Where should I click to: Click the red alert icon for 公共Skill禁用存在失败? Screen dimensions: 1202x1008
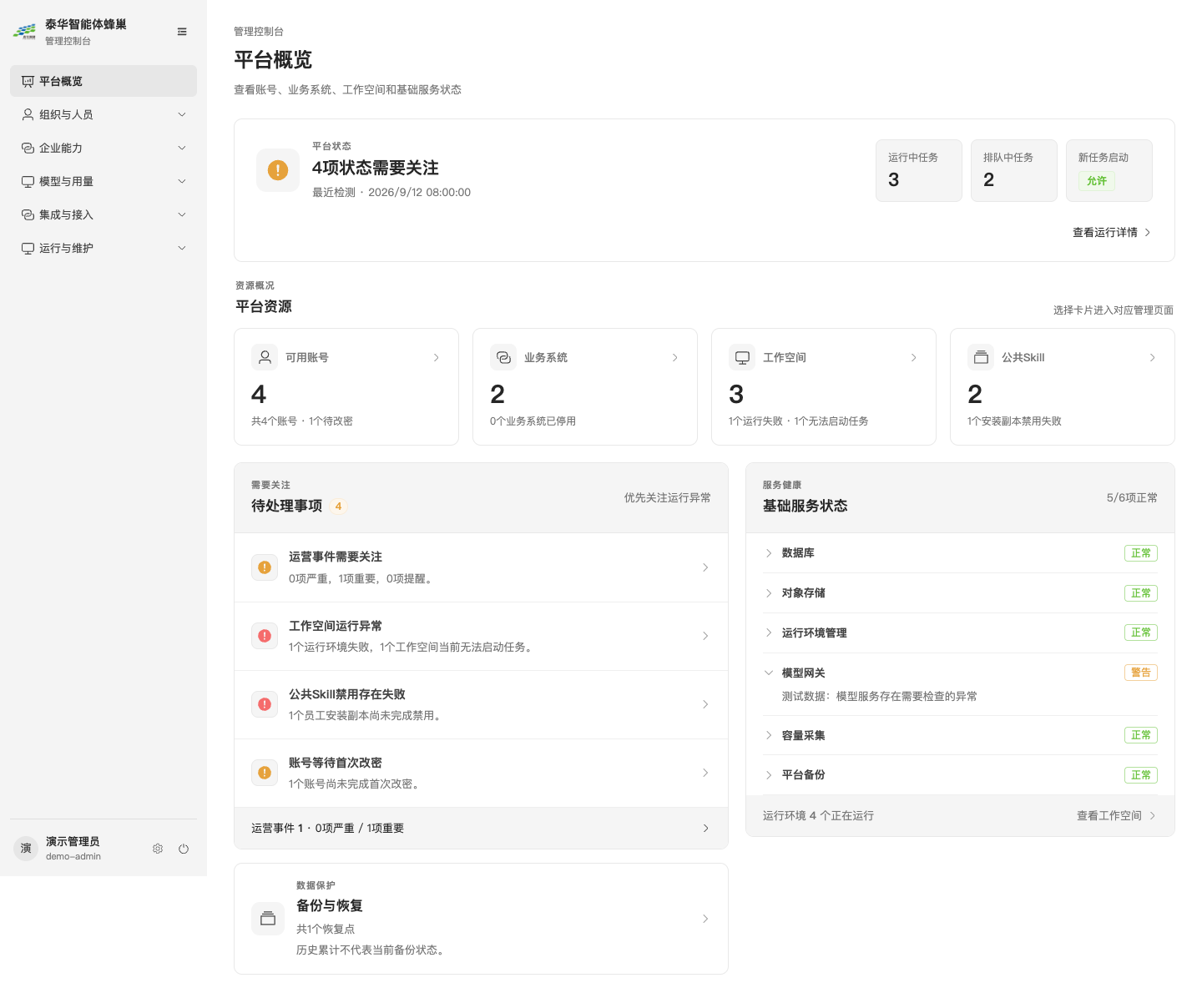point(265,704)
